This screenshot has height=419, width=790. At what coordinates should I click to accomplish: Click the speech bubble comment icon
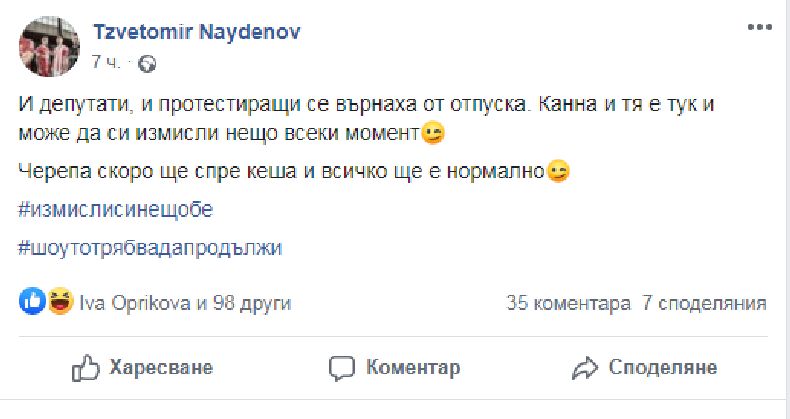point(343,368)
